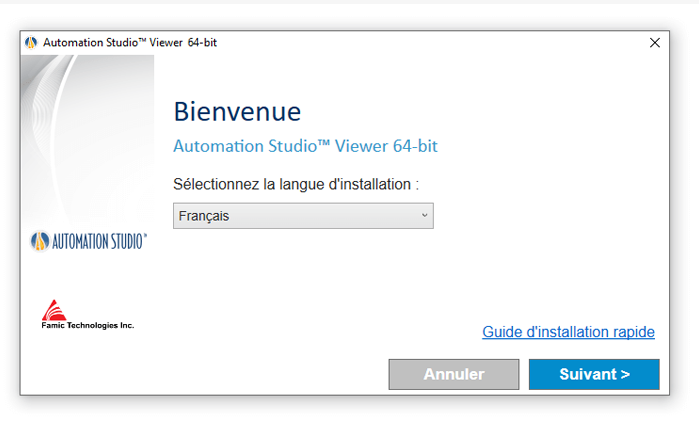Click the Bienvenue heading
Screen dimensions: 699x430
click(237, 111)
